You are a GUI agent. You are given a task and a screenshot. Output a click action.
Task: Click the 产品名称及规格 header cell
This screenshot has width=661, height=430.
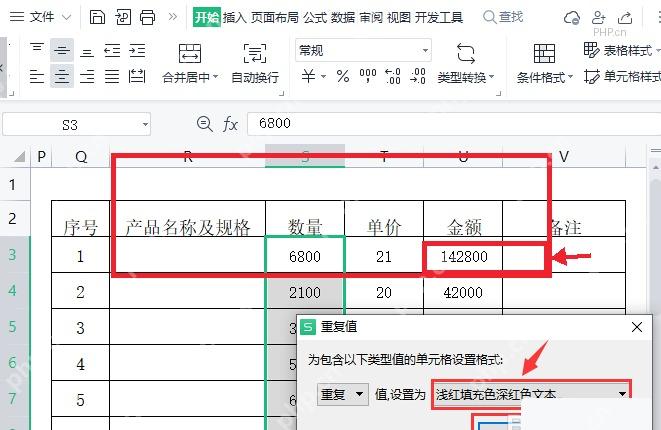(x=188, y=219)
